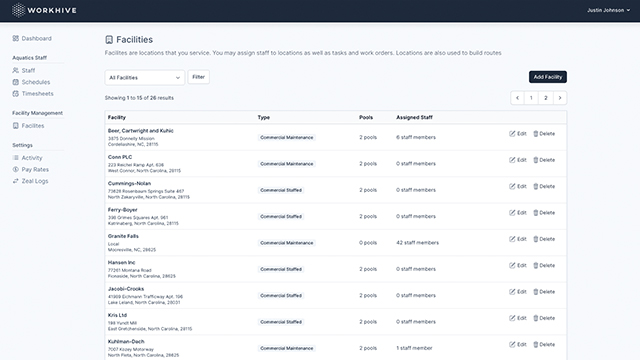
Task: Click the Pay Rates dollar icon
Action: (16, 169)
